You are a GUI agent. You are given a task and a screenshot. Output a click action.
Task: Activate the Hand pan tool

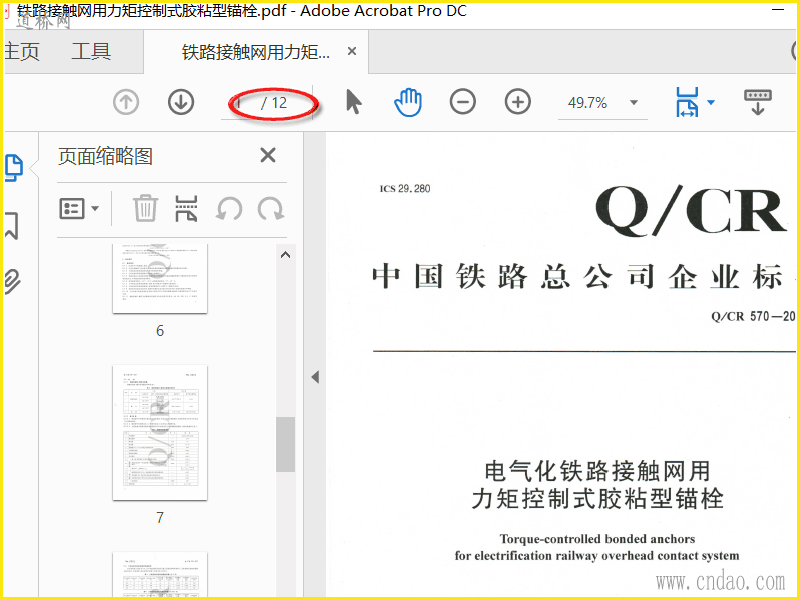(x=408, y=102)
